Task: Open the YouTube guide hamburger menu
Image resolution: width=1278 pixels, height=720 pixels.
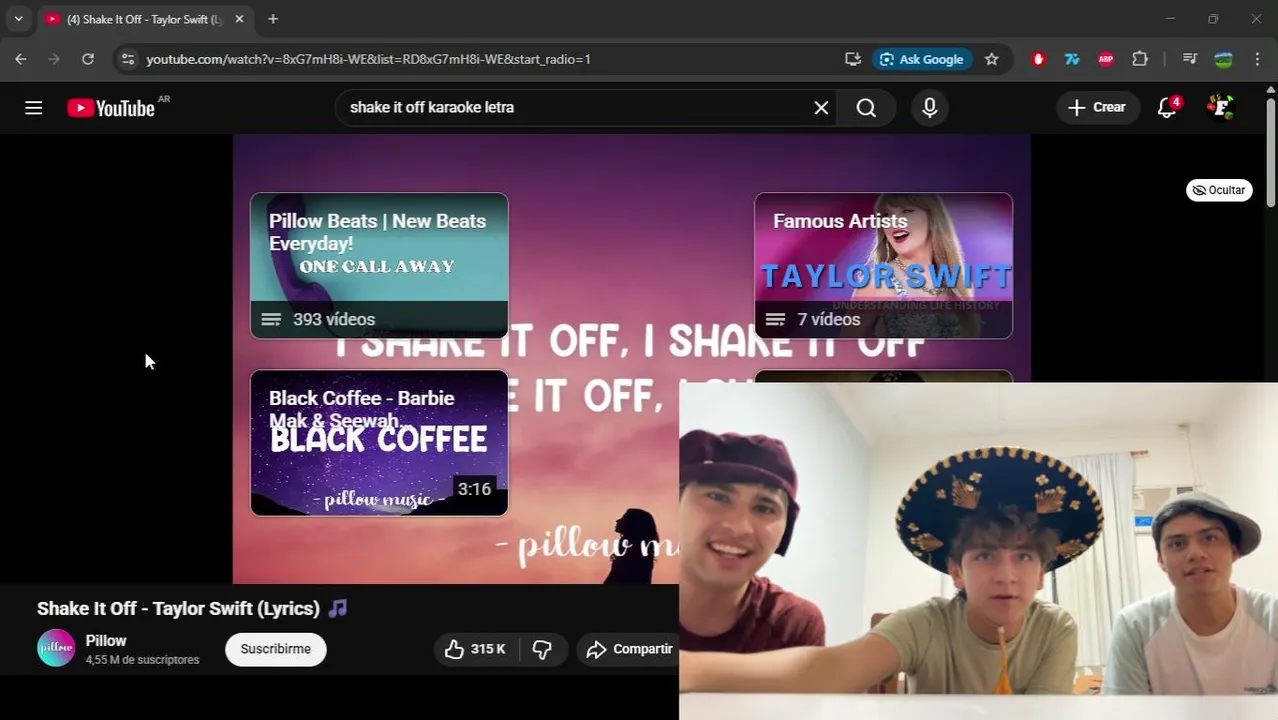Action: coord(33,108)
